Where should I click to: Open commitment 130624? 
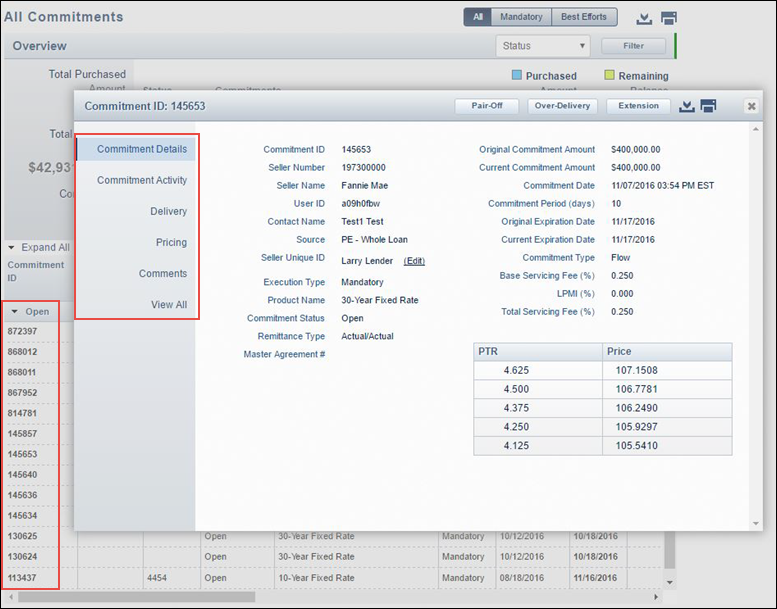pos(22,556)
